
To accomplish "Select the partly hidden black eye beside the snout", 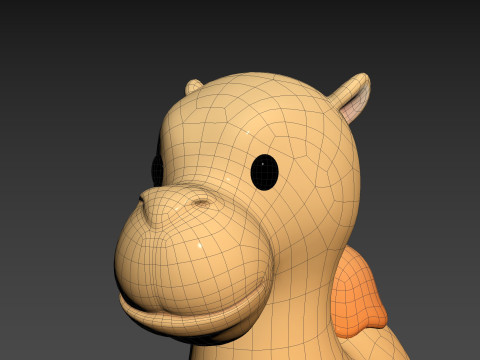I will pyautogui.click(x=157, y=170).
